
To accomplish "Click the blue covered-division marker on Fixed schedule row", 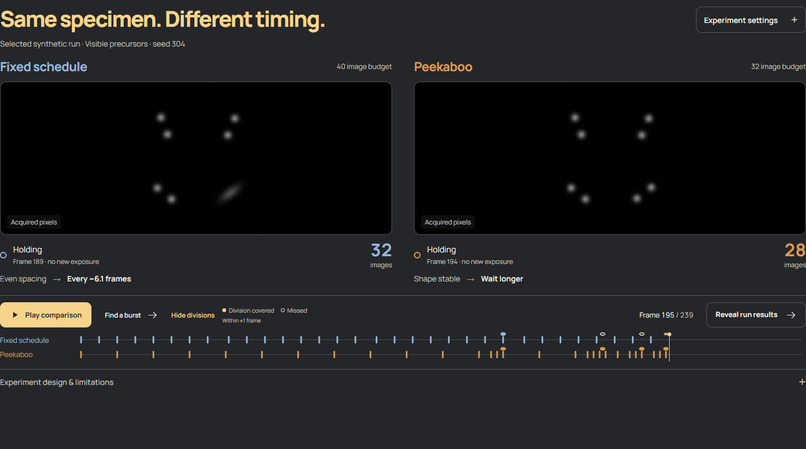I will click(x=503, y=335).
